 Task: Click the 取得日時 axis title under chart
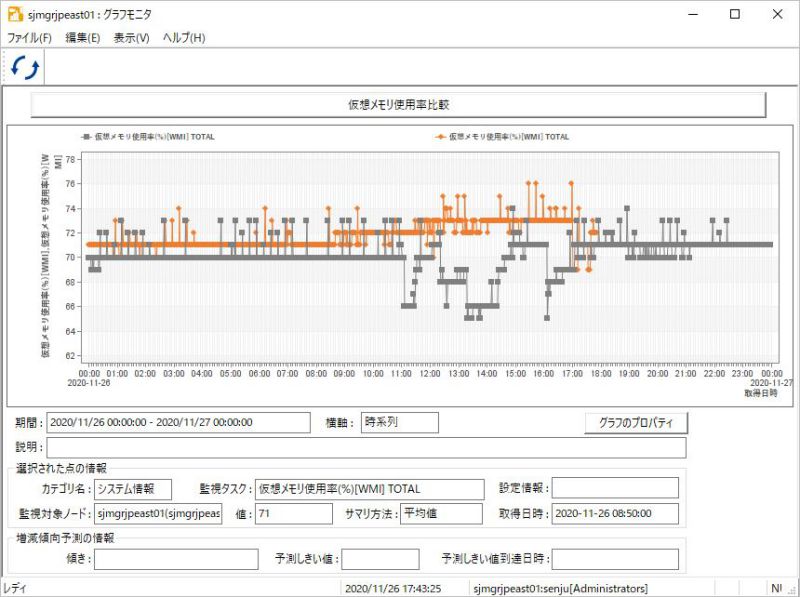(x=761, y=393)
